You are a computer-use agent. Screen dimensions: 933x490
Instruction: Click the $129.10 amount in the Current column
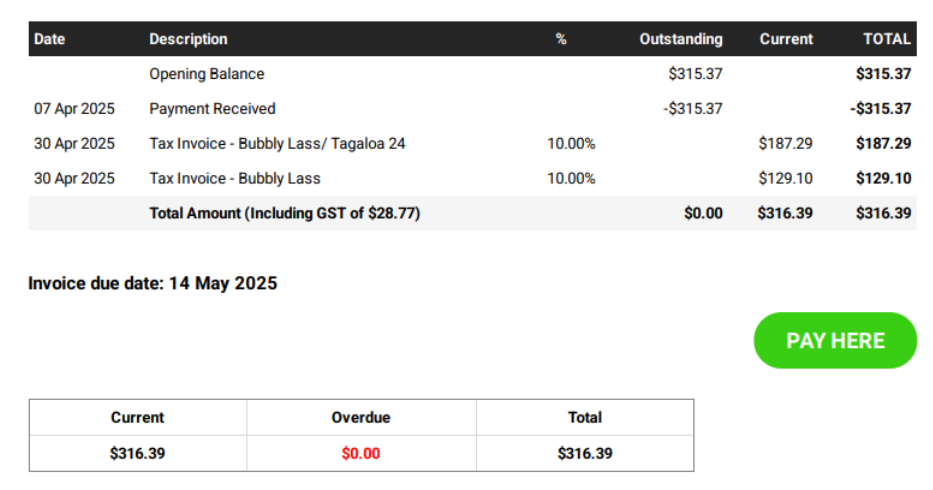[785, 179]
